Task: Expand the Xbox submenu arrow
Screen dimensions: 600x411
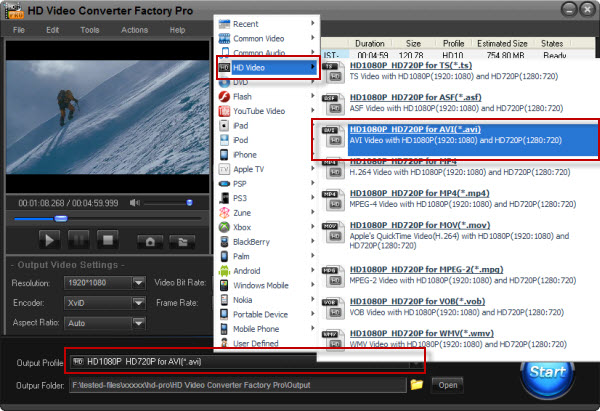Action: [313, 227]
